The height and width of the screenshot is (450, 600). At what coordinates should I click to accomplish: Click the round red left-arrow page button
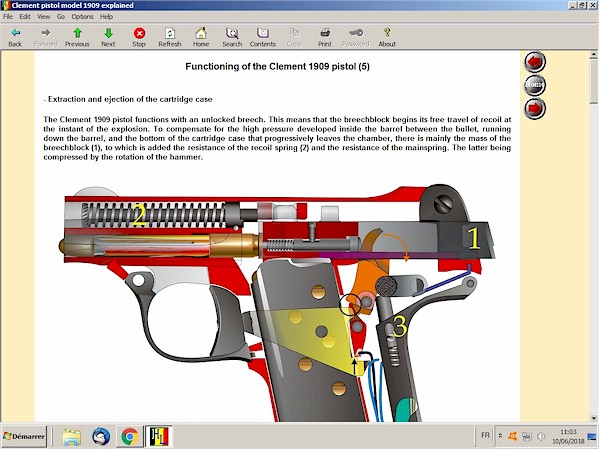(535, 61)
